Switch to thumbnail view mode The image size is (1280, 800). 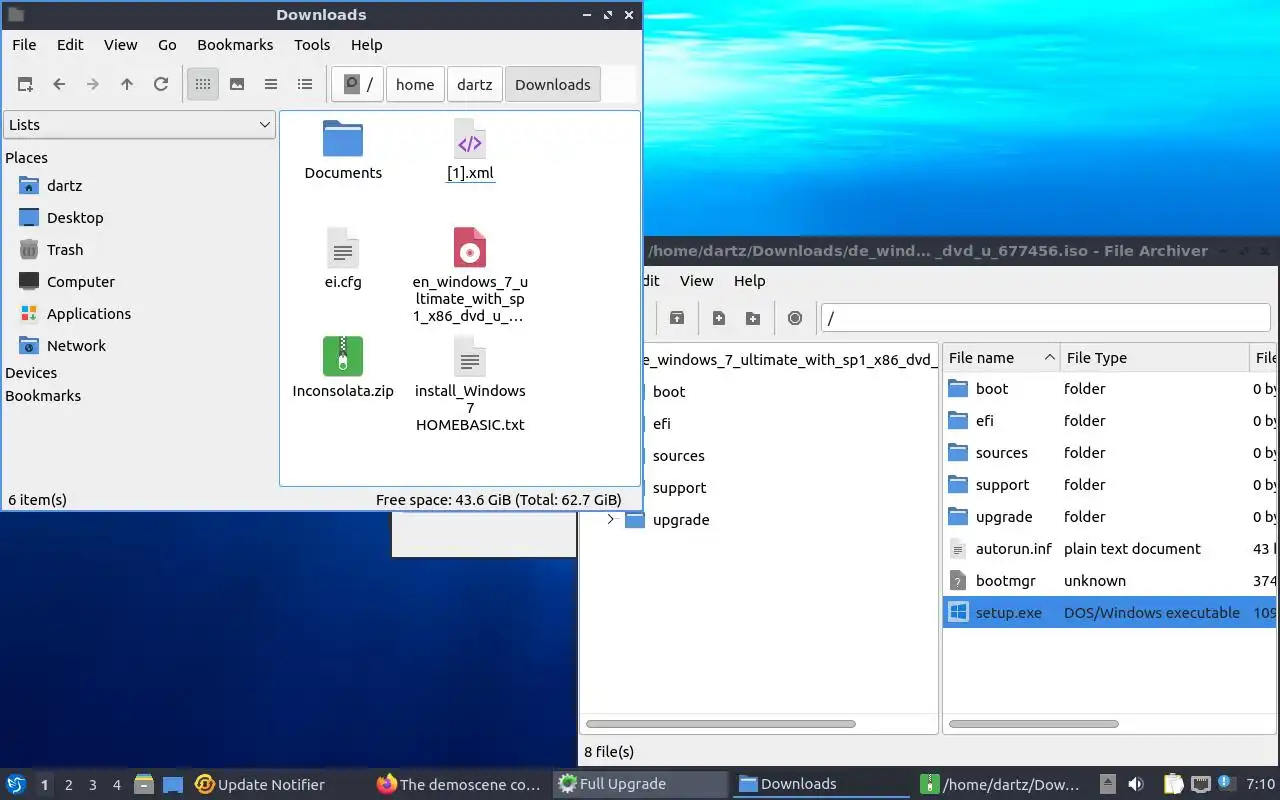pyautogui.click(x=237, y=85)
